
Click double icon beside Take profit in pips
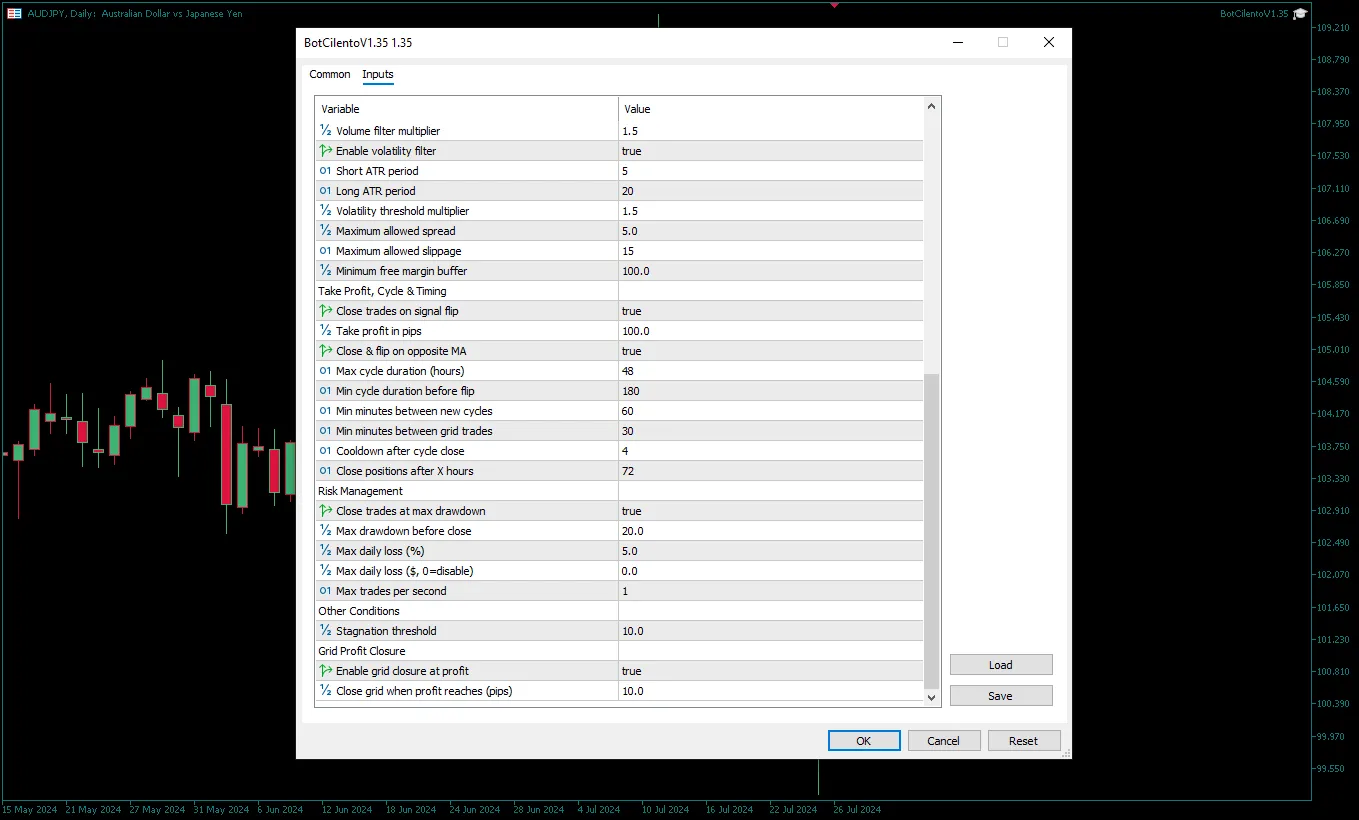[325, 331]
